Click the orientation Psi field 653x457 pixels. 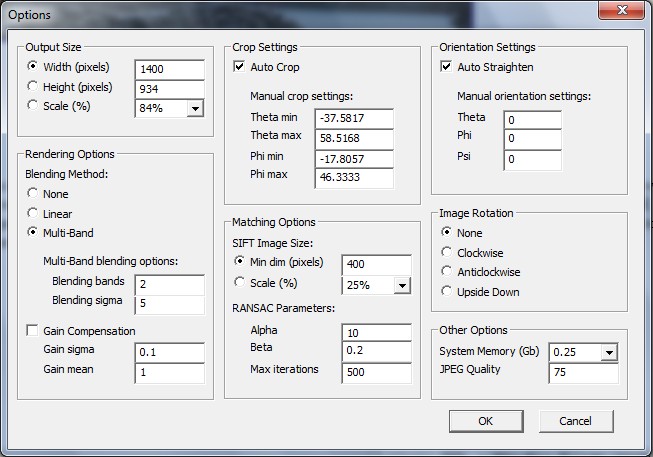tap(533, 160)
